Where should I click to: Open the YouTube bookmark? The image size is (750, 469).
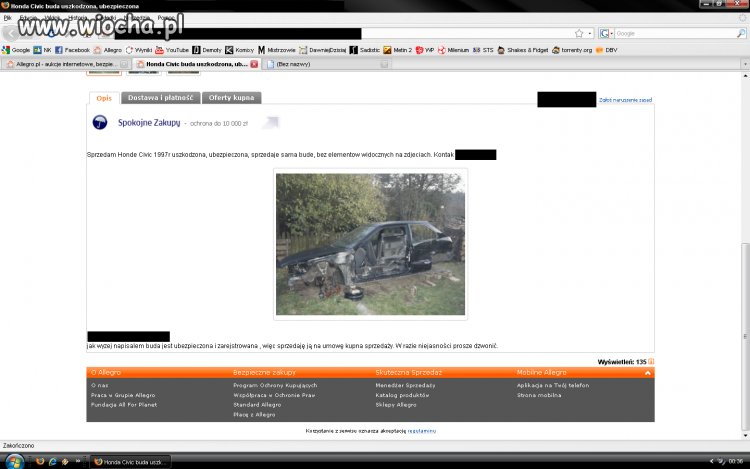coord(172,50)
